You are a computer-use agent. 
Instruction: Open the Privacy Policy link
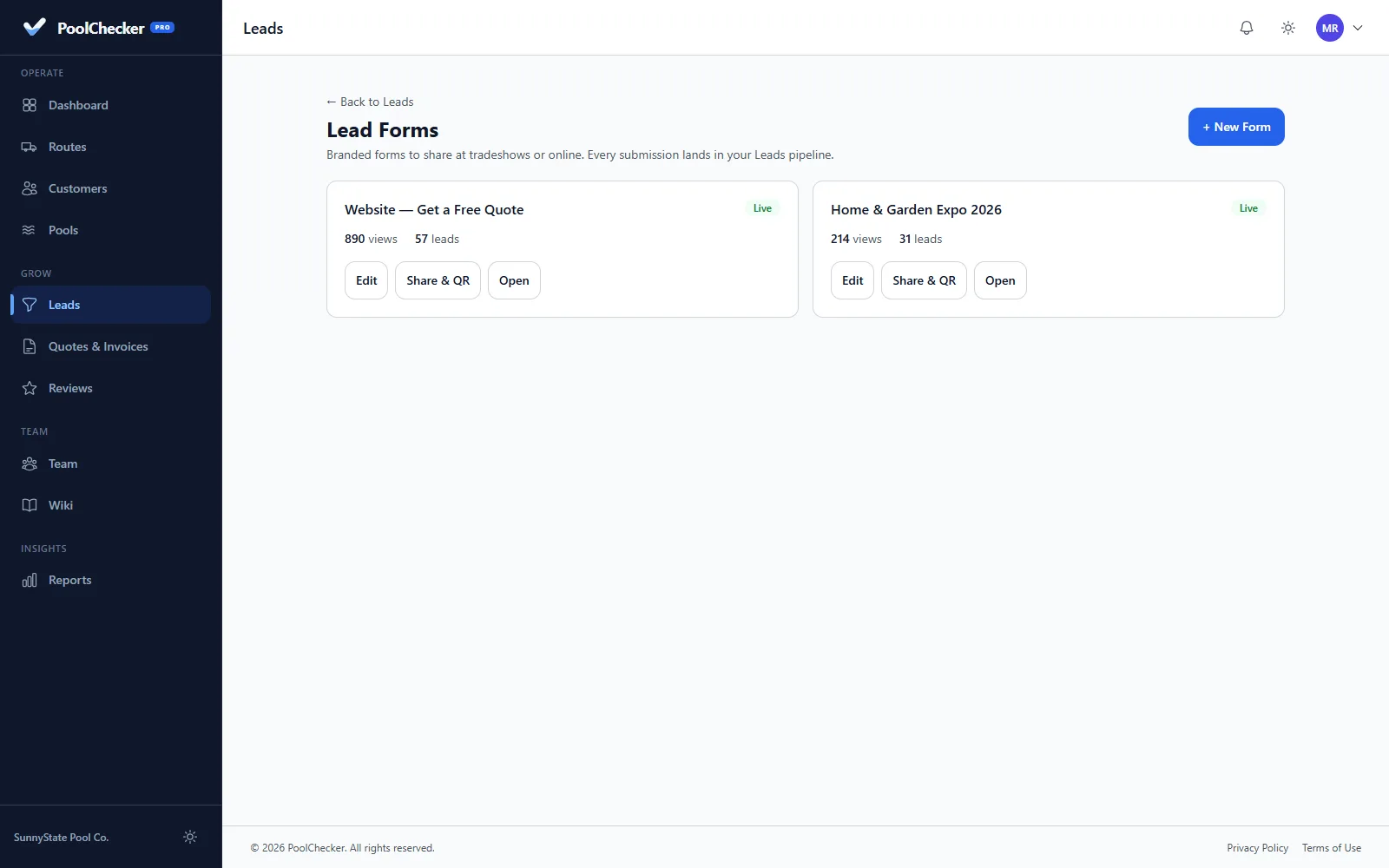tap(1257, 848)
